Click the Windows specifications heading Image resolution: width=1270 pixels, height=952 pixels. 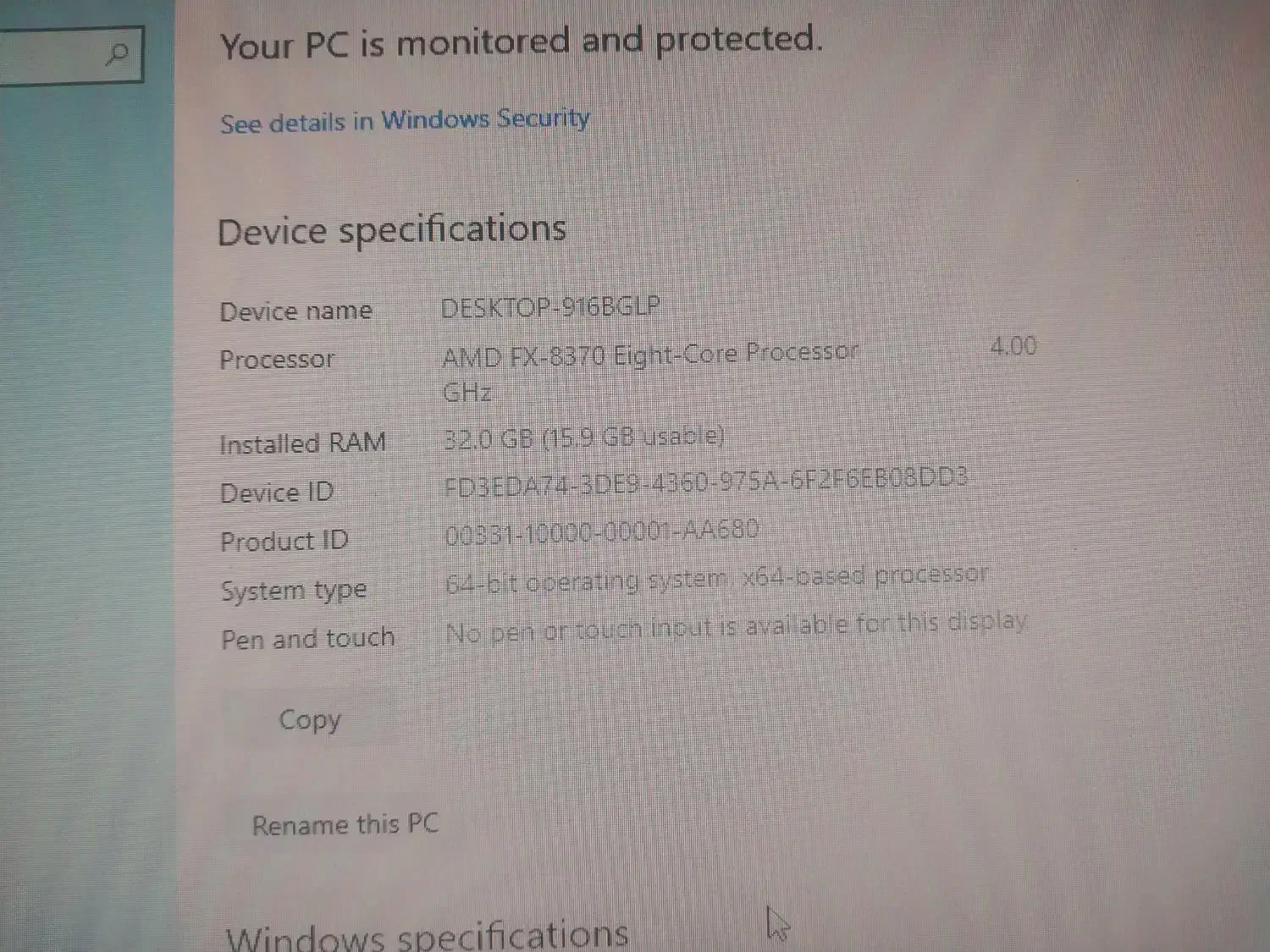(428, 936)
